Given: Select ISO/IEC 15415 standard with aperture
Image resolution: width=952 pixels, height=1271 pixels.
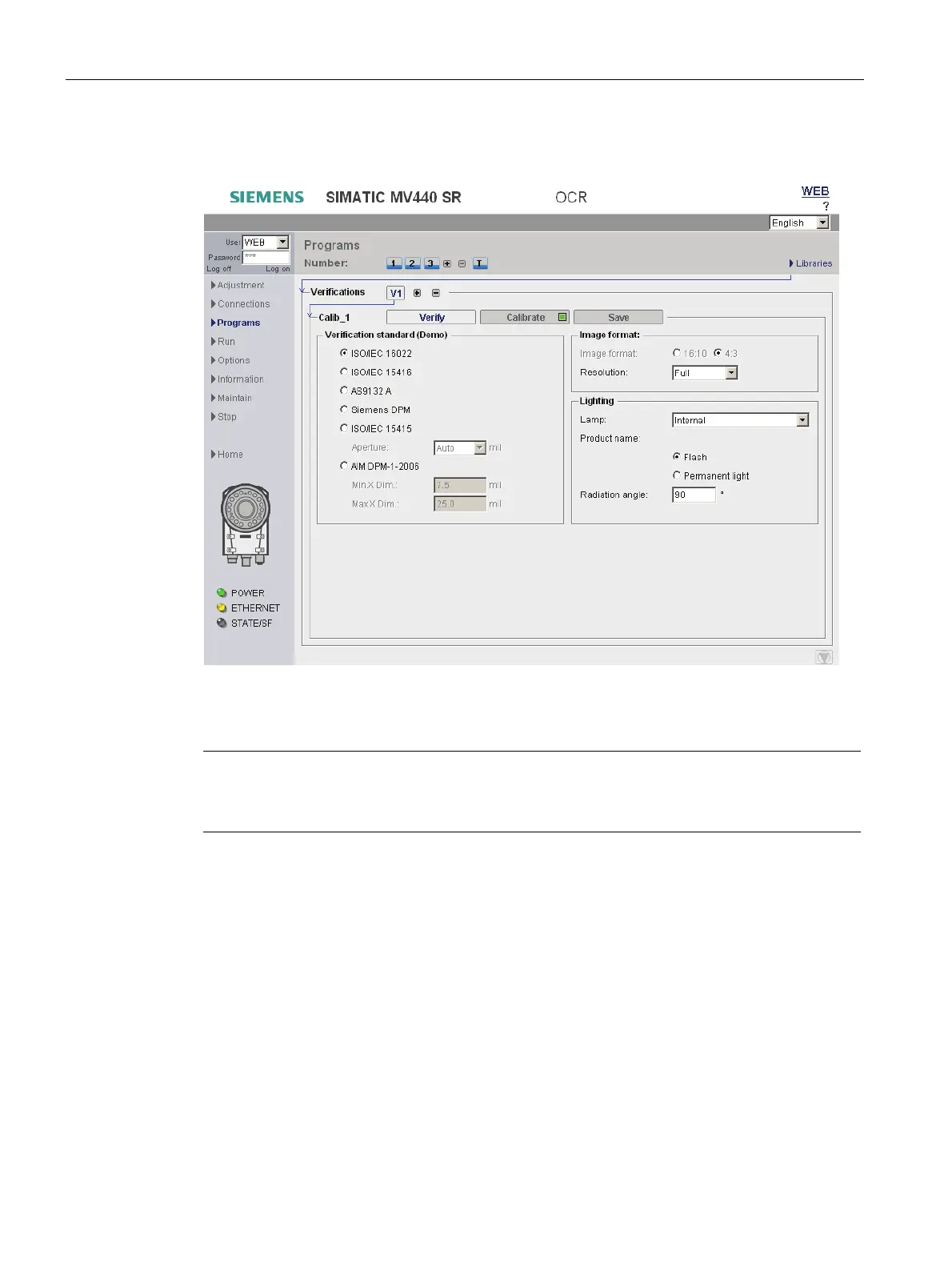Looking at the screenshot, I should coord(344,428).
